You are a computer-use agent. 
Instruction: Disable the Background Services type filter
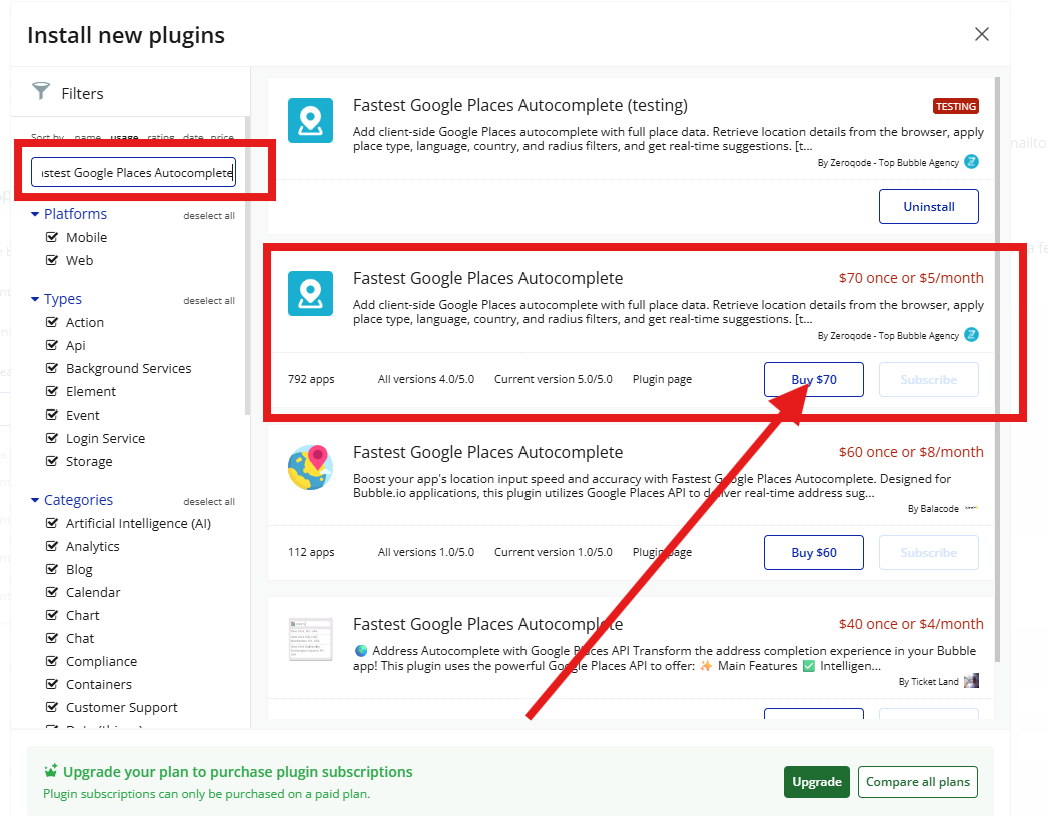(51, 368)
